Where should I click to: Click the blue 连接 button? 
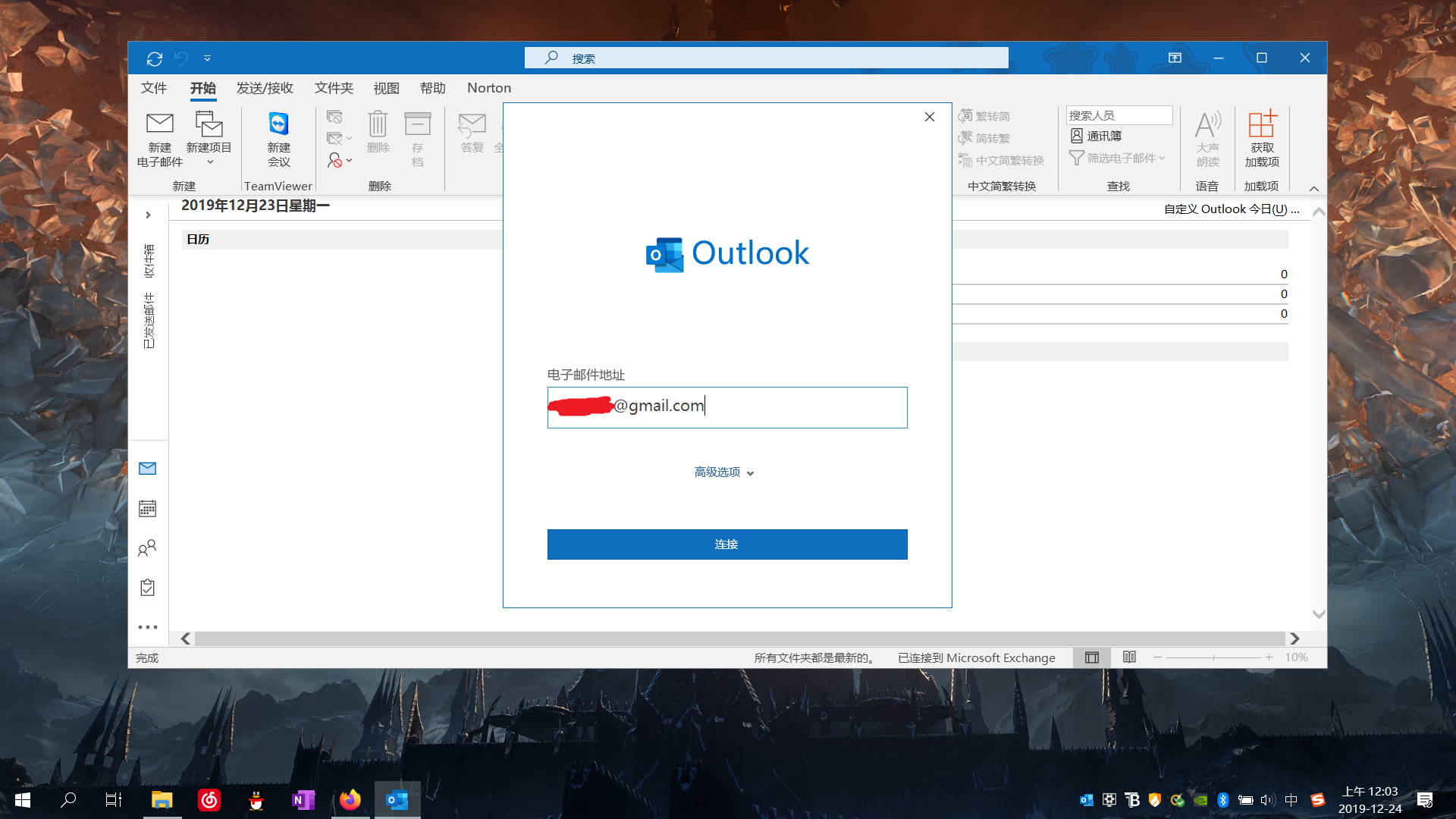[x=727, y=544]
